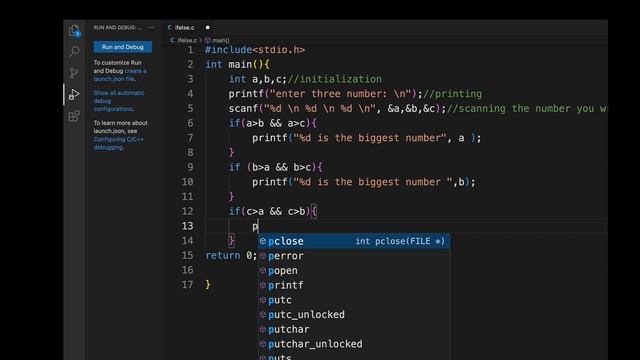This screenshot has height=360, width=640.
Task: Select putchar_unlocked in the suggestion list
Action: (x=354, y=344)
